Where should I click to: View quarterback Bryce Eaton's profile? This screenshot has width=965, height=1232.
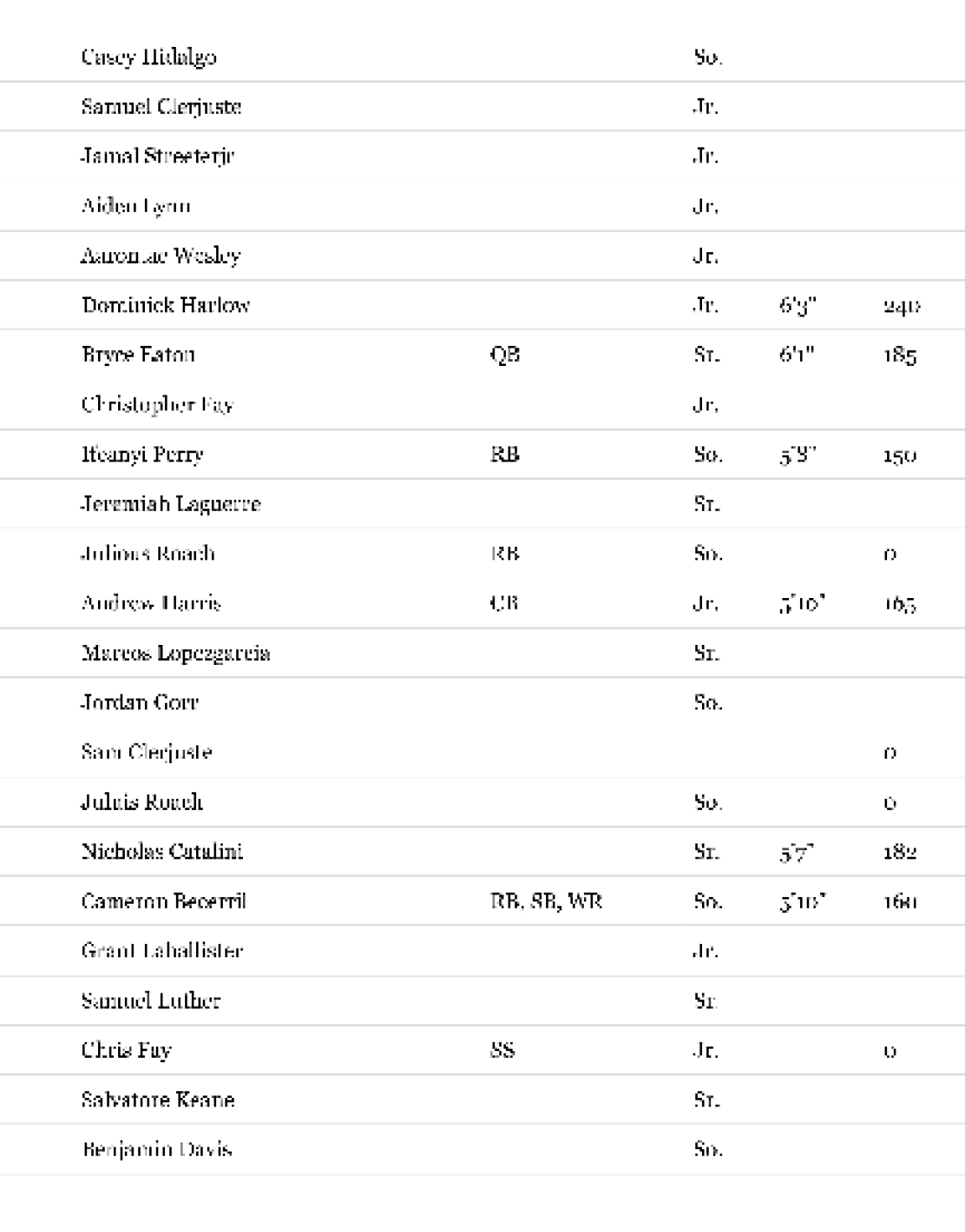(x=138, y=354)
